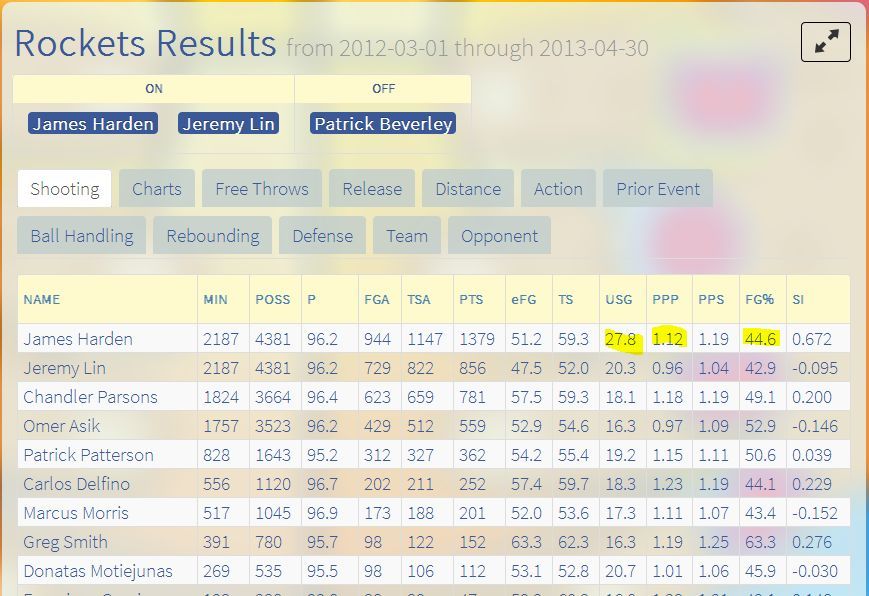The image size is (869, 596).
Task: Click Donatas Motiejunas' USG value 20.7
Action: [620, 570]
